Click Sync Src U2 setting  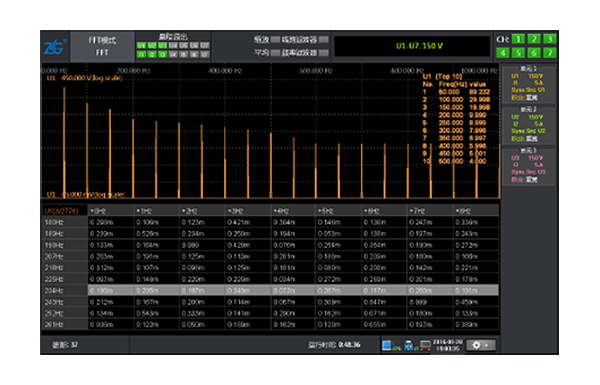pos(528,131)
